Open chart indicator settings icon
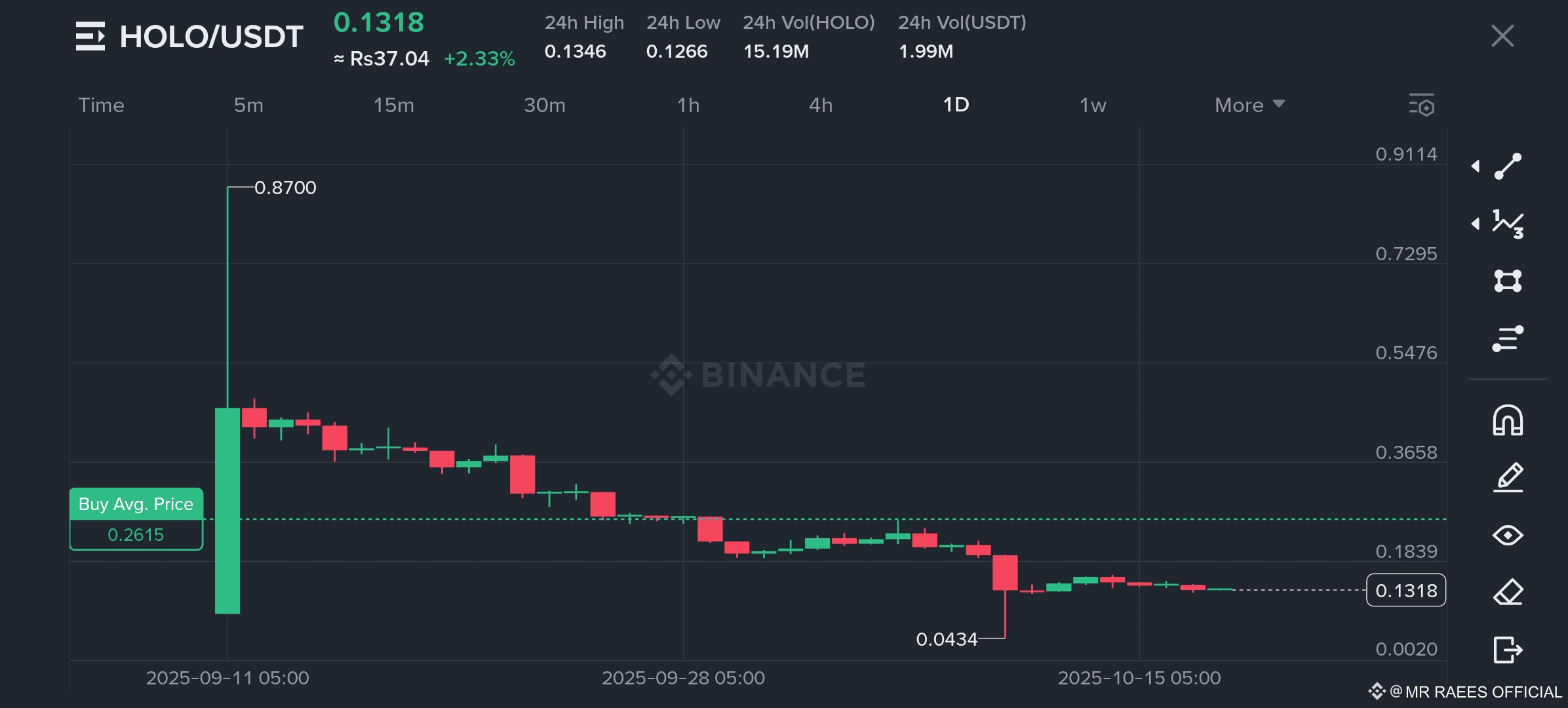Image resolution: width=1568 pixels, height=708 pixels. [1422, 105]
